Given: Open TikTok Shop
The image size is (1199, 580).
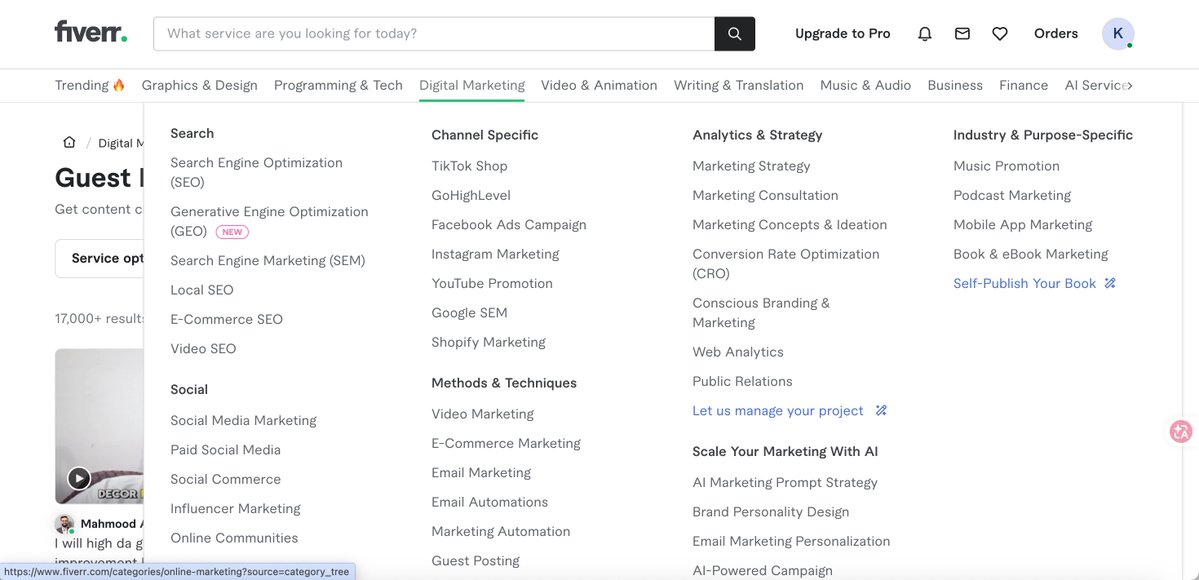Looking at the screenshot, I should (470, 166).
